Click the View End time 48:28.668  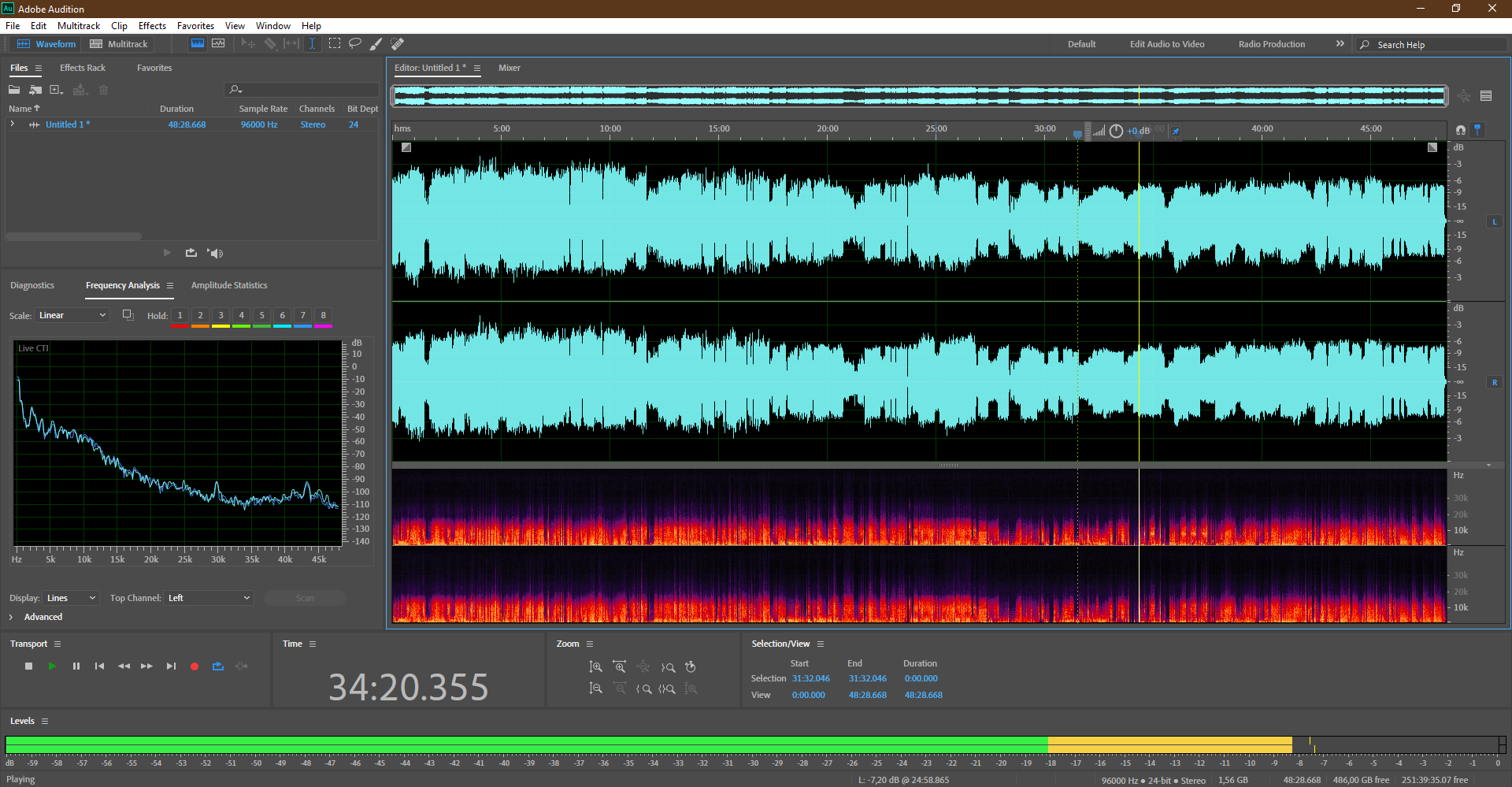867,695
